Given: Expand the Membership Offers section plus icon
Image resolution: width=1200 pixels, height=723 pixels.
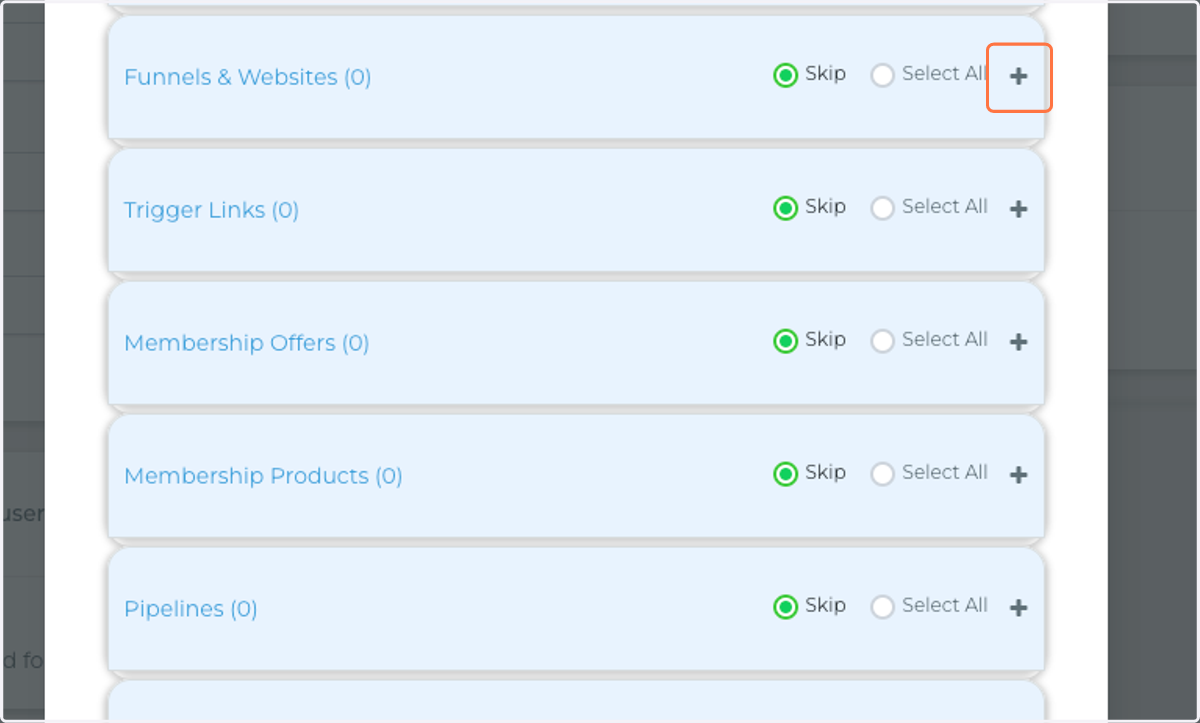Looking at the screenshot, I should 1018,343.
